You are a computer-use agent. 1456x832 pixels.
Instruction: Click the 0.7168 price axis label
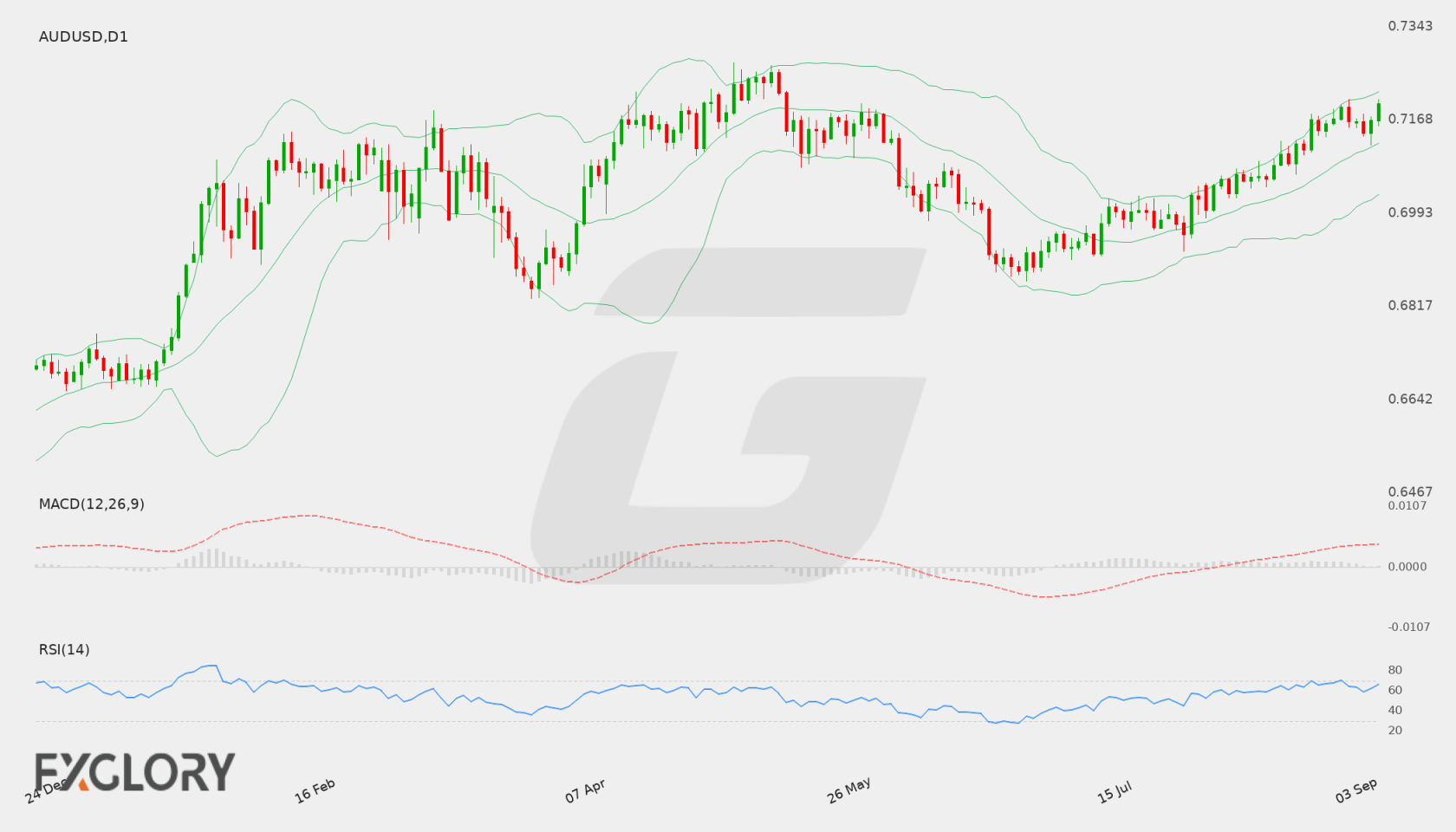1410,119
